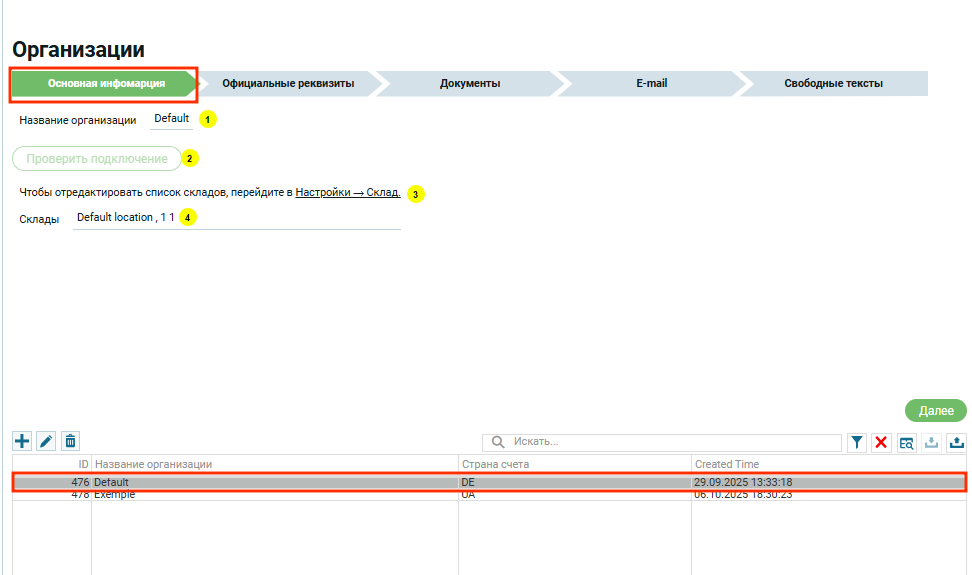Click the greyed-out import icon

(931, 443)
